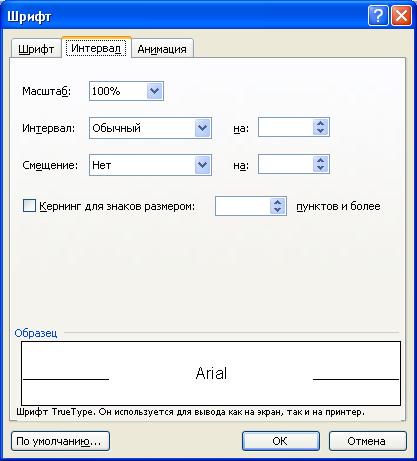417x461 pixels.
Task: Increase the Смещение offset value arrow
Action: click(x=320, y=161)
